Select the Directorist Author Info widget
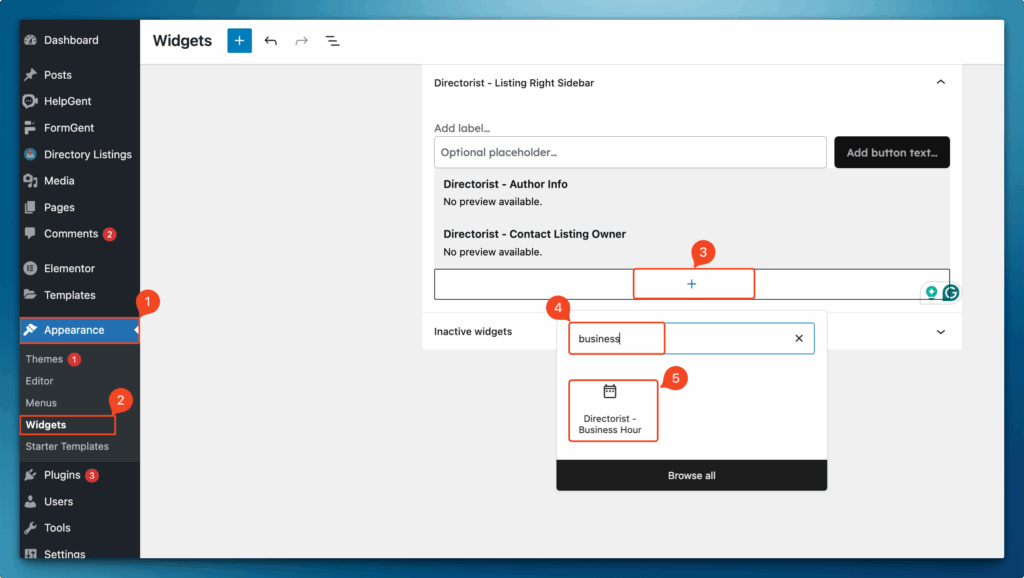The width and height of the screenshot is (1024, 578). coord(505,185)
